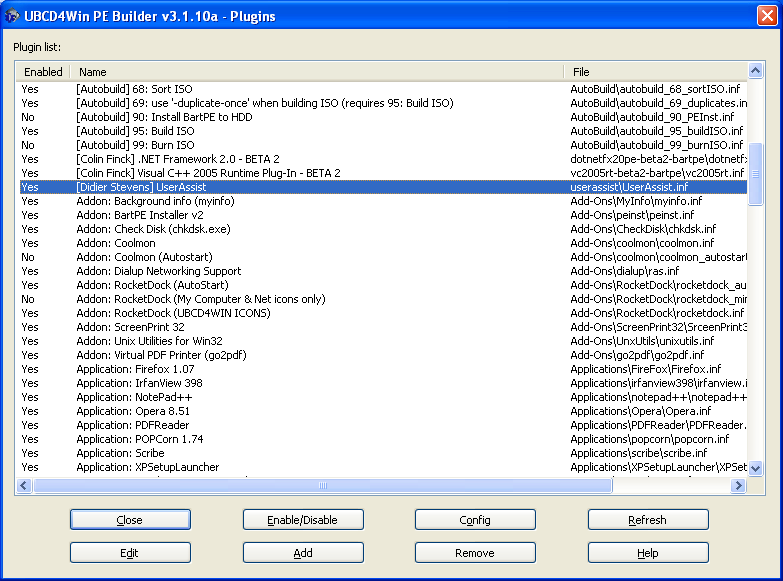This screenshot has width=783, height=581.
Task: Select 'Addon: RocketDock (AutoStart)' row
Action: click(383, 285)
